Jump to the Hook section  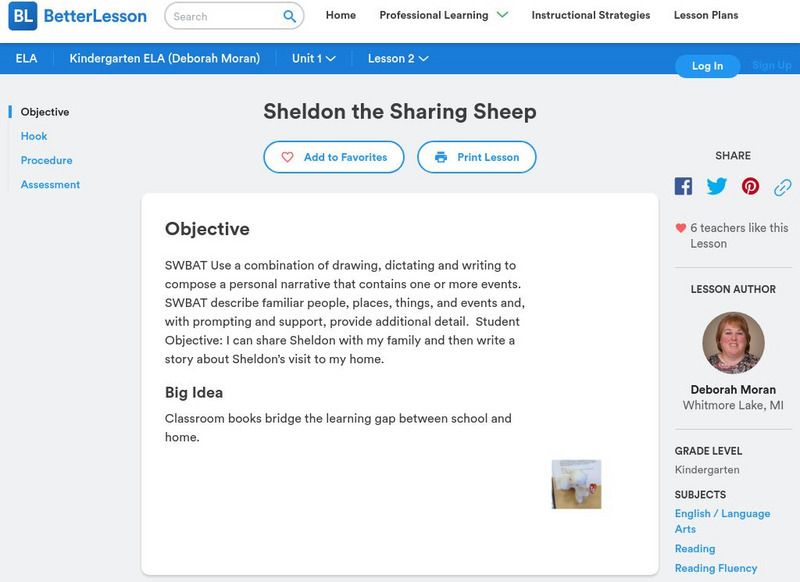point(34,136)
